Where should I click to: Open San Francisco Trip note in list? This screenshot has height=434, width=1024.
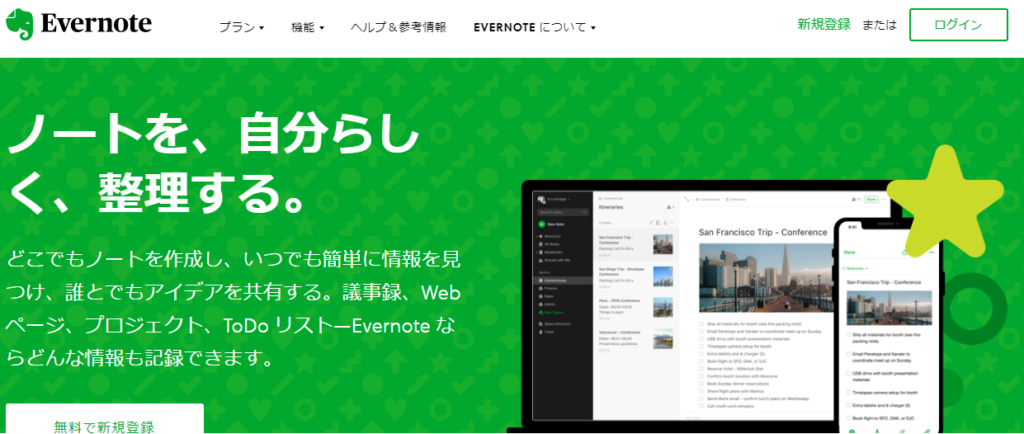click(x=635, y=244)
